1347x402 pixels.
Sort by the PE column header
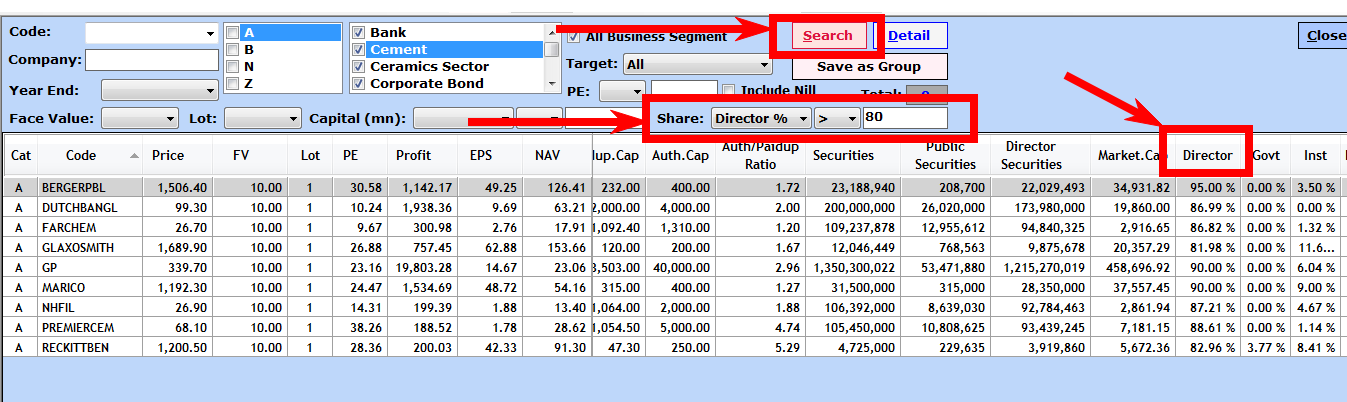pyautogui.click(x=360, y=156)
